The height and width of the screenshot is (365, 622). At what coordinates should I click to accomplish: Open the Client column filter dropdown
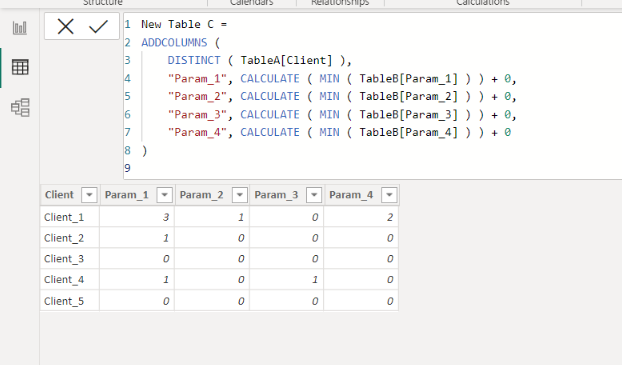coord(89,195)
